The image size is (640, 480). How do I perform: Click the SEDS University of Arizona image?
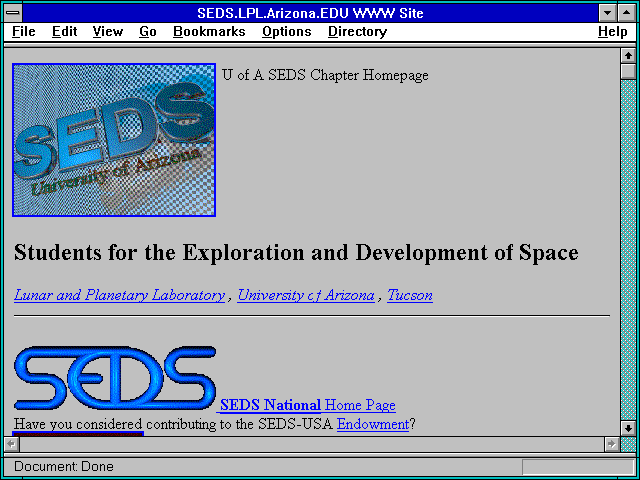tap(114, 140)
